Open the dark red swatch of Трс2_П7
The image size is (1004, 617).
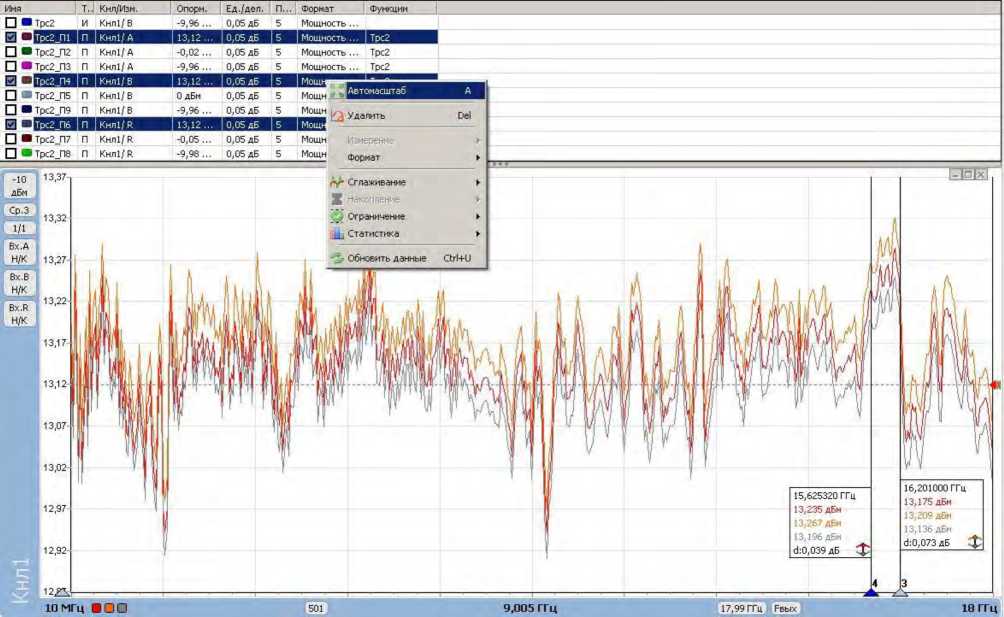26,139
